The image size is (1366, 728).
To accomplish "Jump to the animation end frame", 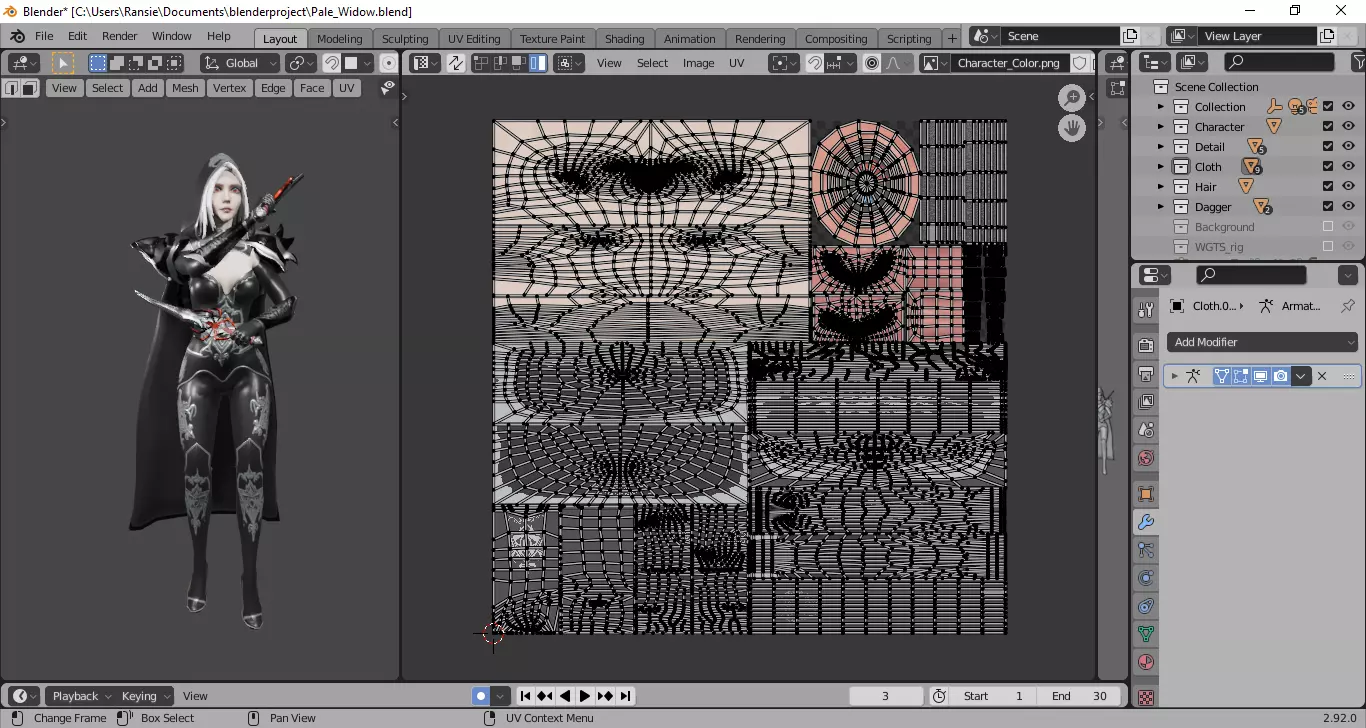I will (625, 696).
